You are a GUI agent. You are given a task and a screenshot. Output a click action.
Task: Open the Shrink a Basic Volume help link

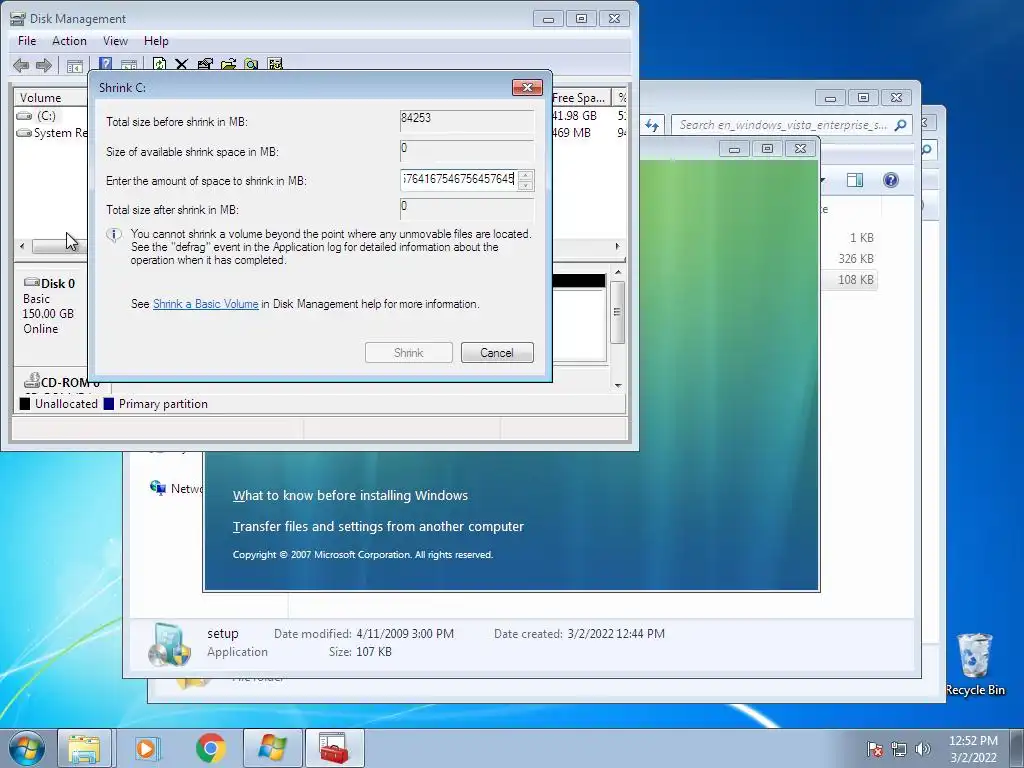[206, 304]
